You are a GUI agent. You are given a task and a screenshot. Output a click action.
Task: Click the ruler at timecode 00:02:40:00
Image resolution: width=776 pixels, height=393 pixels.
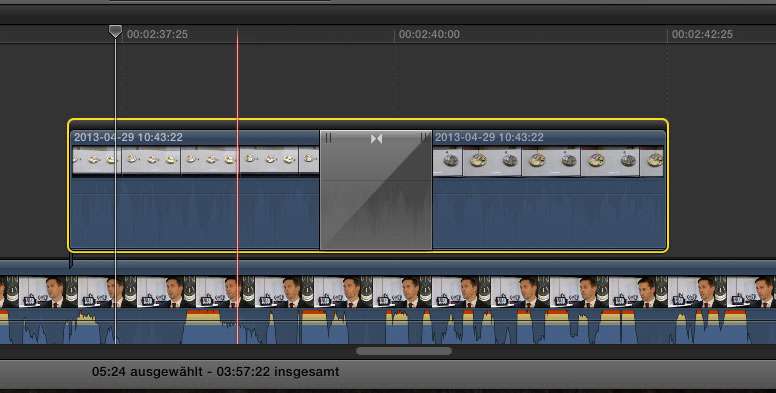pos(429,34)
